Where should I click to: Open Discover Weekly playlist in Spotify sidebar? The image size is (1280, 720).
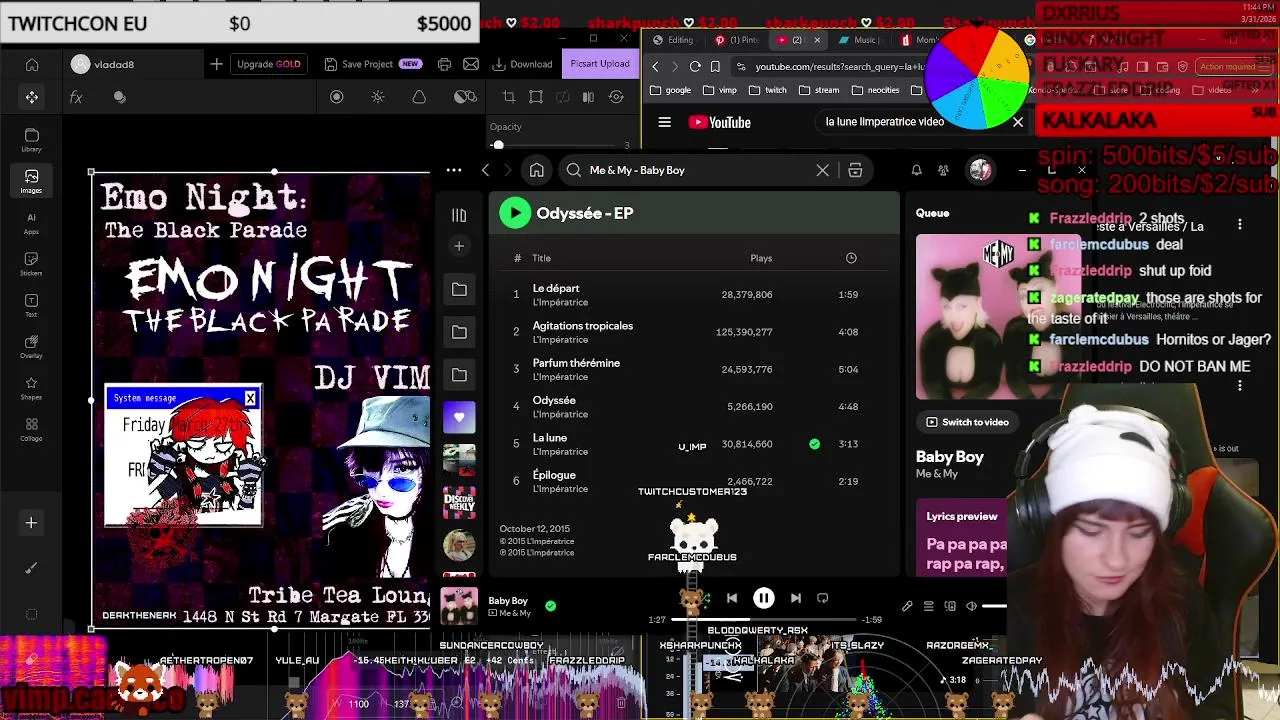(459, 502)
